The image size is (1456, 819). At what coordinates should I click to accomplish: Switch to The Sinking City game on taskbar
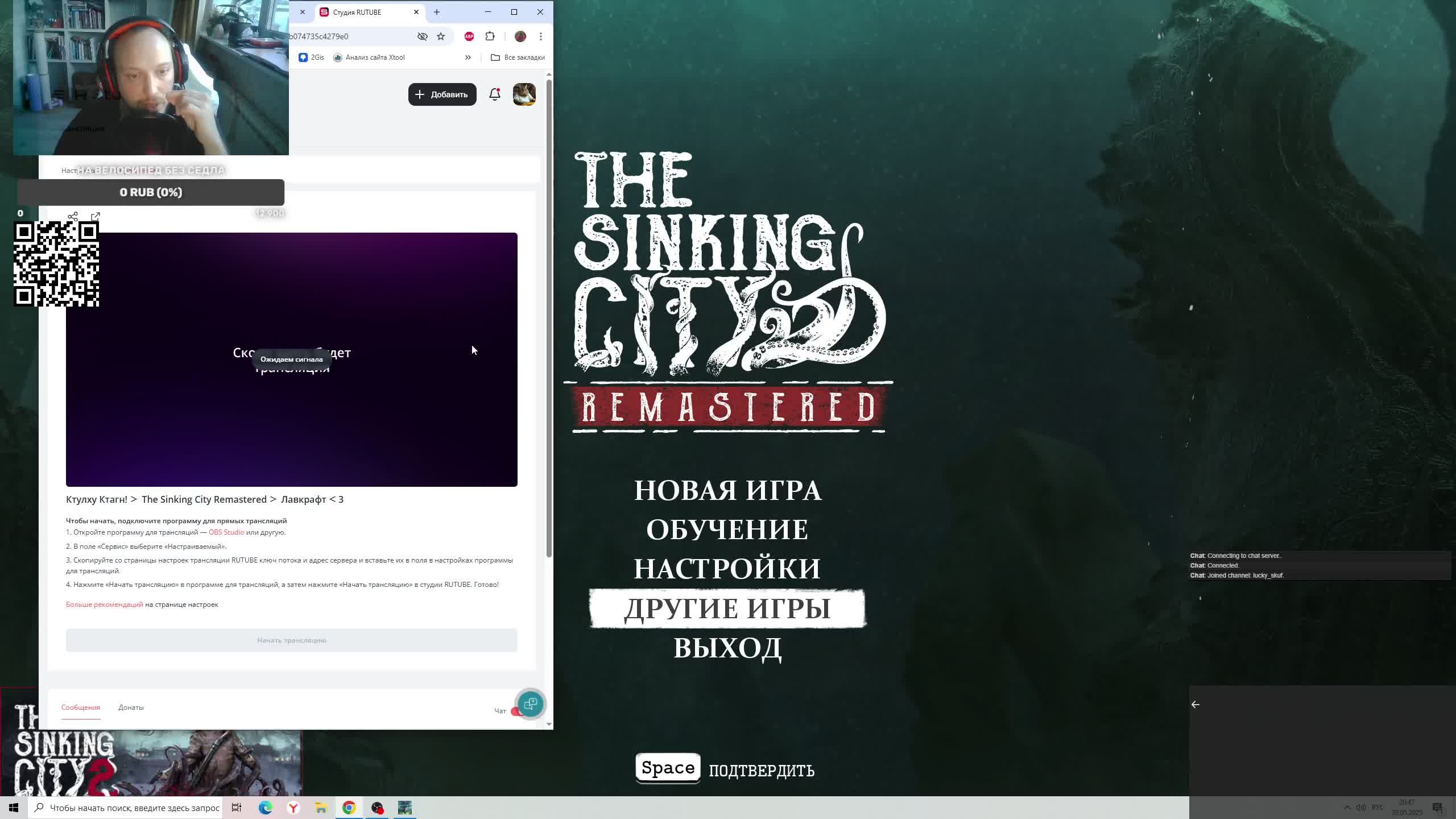[405, 808]
